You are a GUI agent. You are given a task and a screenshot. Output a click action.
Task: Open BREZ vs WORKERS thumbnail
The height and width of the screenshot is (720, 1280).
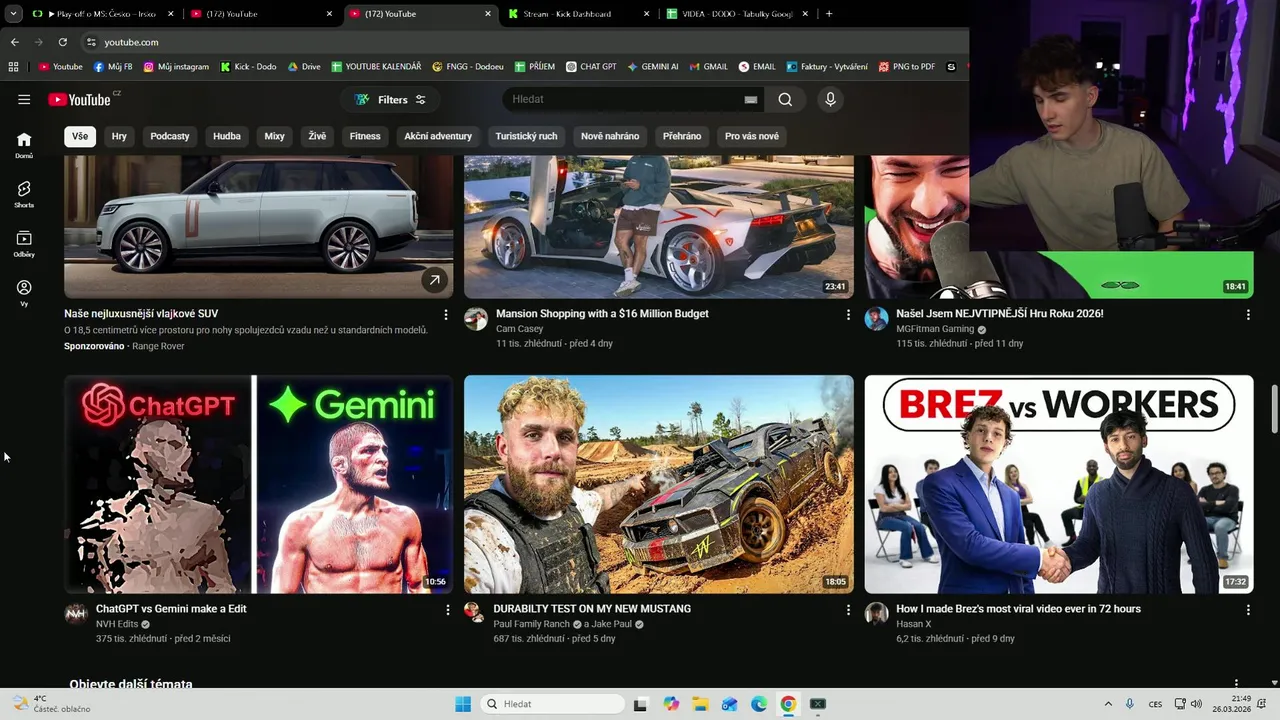tap(1059, 484)
